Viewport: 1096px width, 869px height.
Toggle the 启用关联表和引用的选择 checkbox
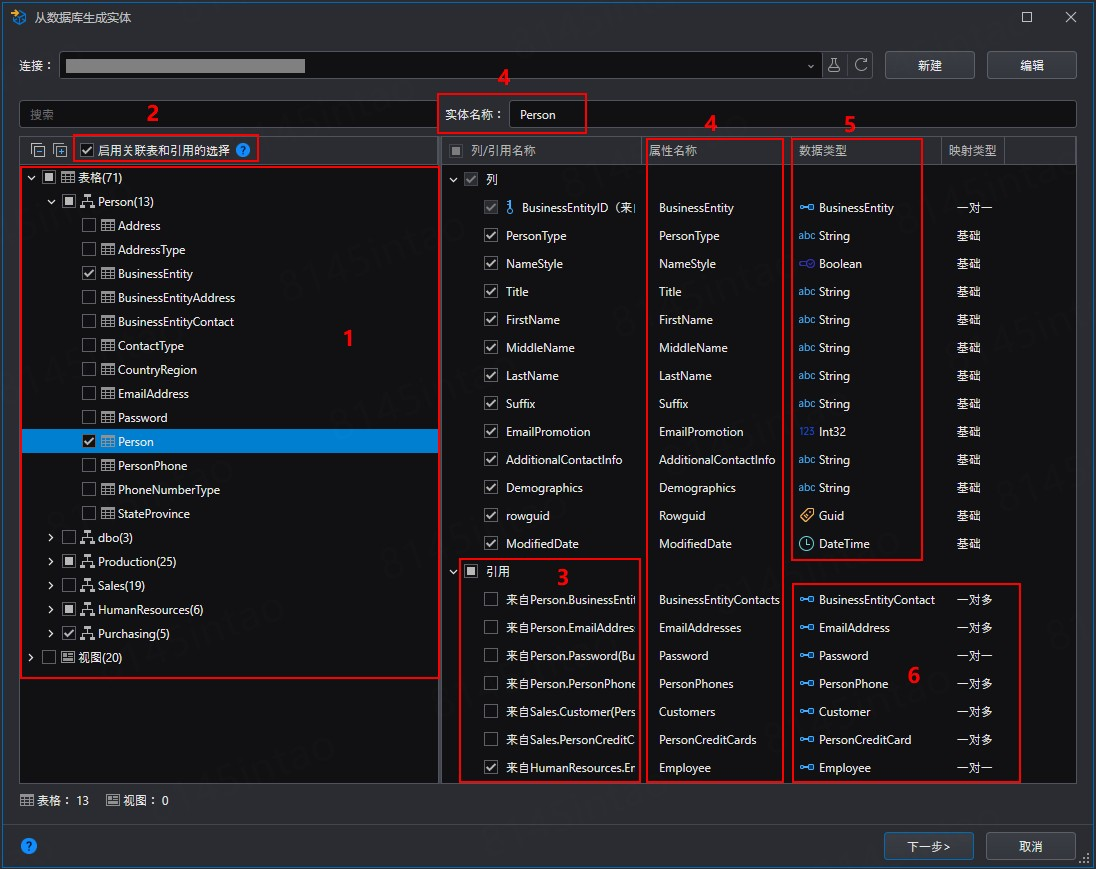pyautogui.click(x=87, y=150)
